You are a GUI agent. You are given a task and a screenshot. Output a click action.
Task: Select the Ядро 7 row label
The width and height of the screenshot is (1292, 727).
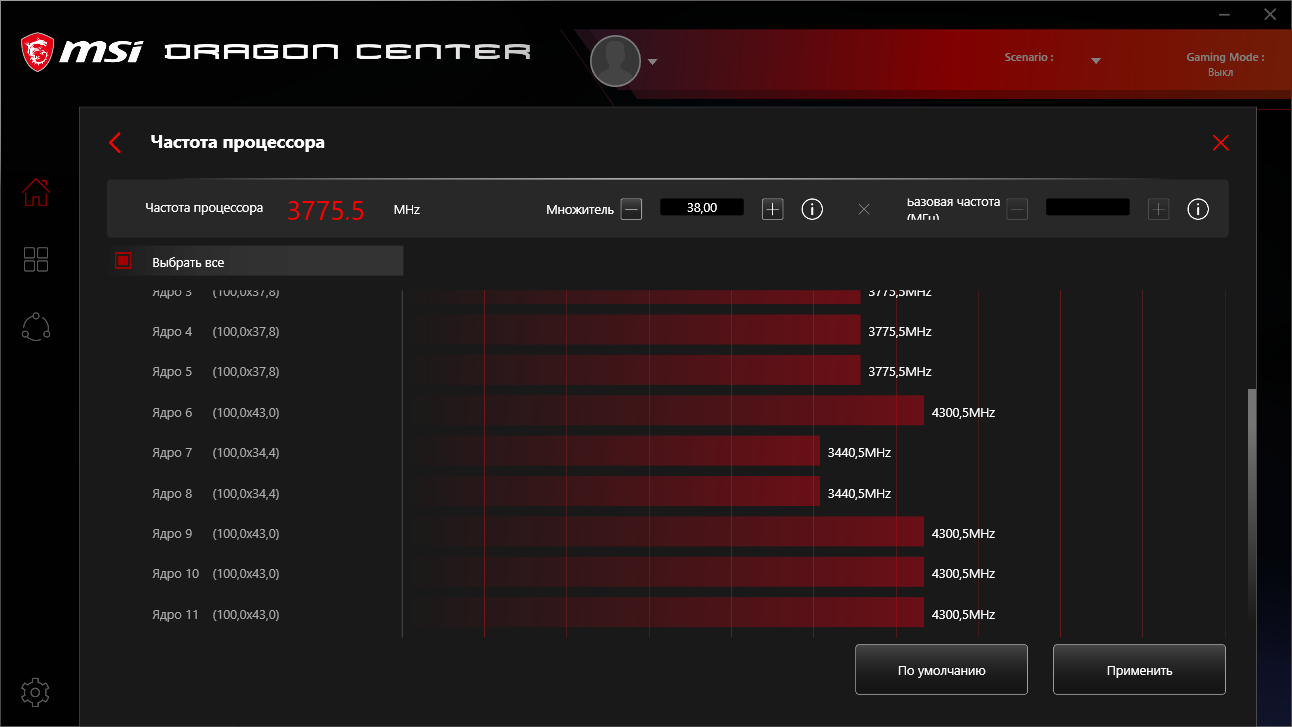click(172, 453)
